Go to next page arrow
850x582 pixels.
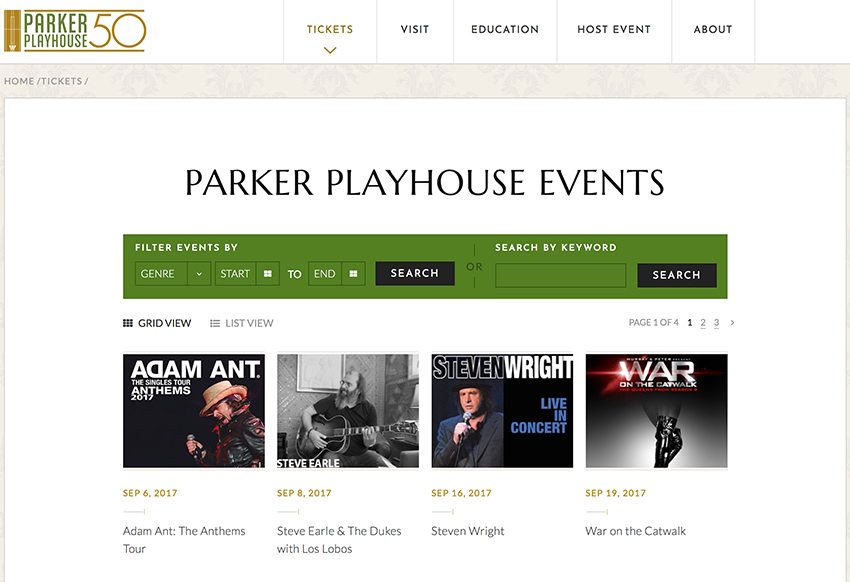[x=732, y=323]
